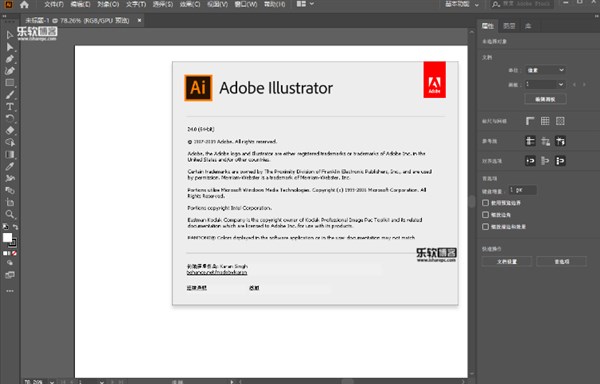The height and width of the screenshot is (384, 600).
Task: Toggle the show guides button
Action: (x=530, y=141)
